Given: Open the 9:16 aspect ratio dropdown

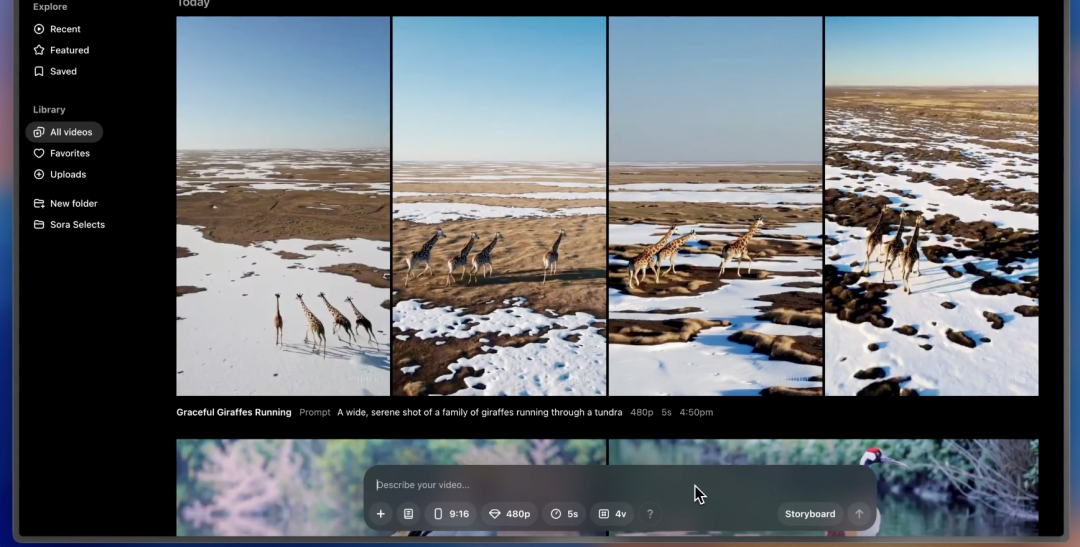Looking at the screenshot, I should click(x=451, y=514).
